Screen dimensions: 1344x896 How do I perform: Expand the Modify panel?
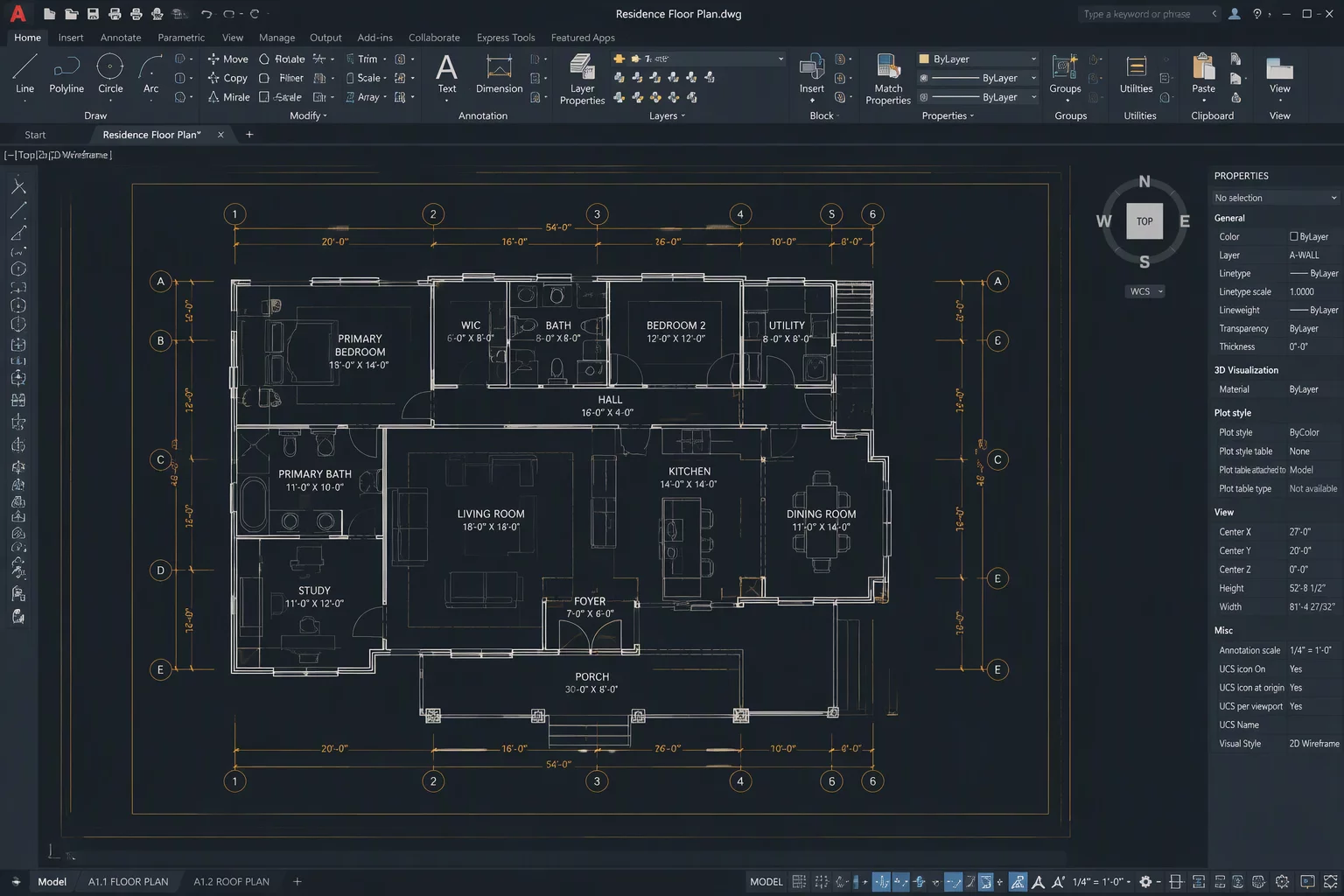(x=308, y=115)
